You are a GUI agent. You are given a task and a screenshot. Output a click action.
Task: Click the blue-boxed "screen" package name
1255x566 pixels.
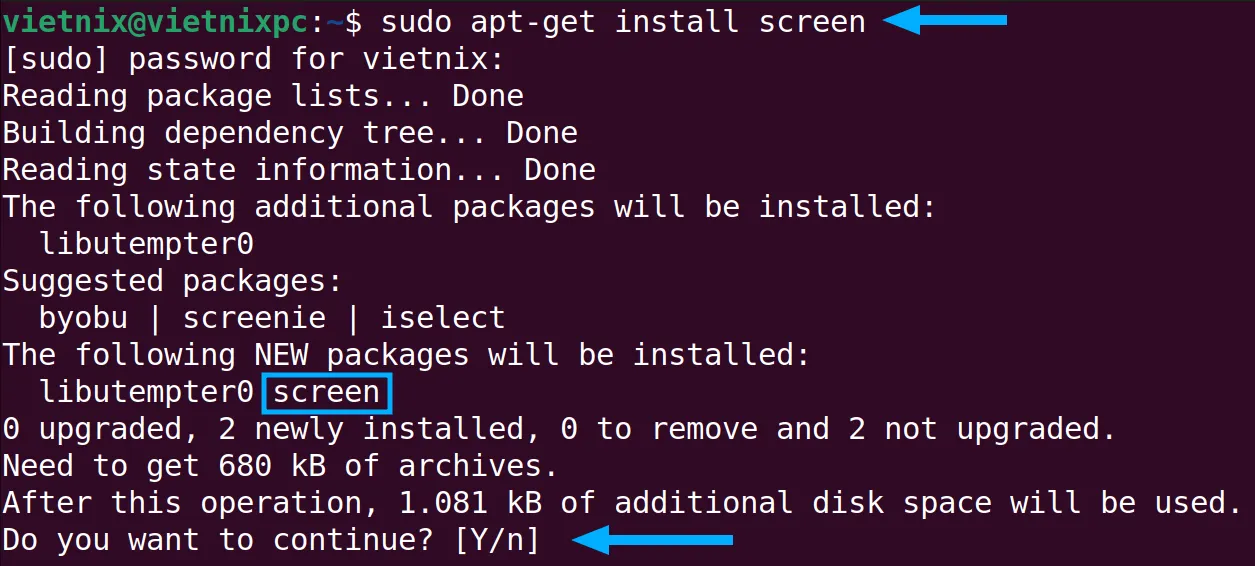click(x=327, y=393)
